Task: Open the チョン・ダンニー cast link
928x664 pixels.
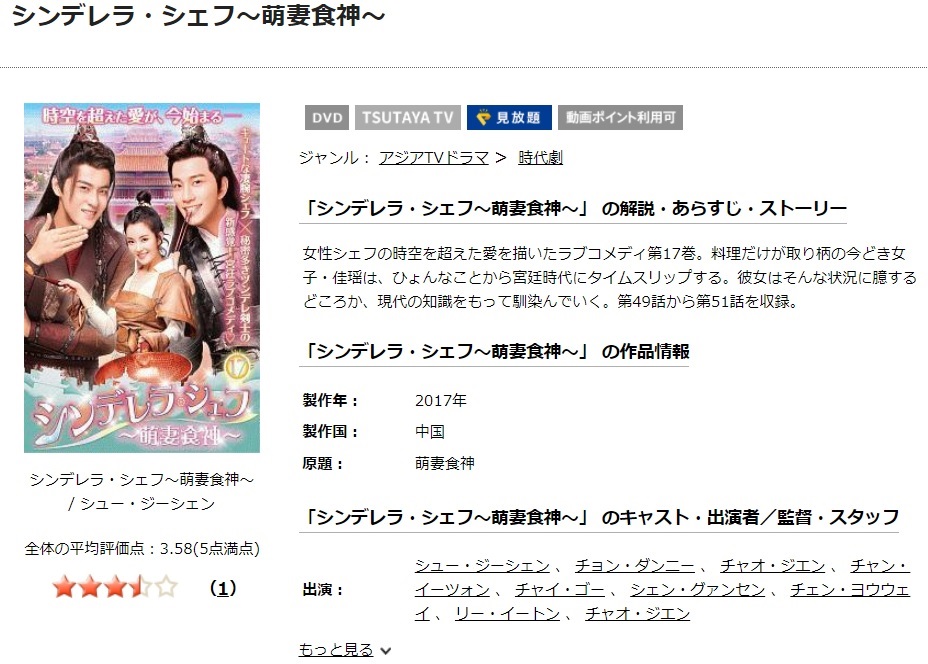Action: pos(635,566)
